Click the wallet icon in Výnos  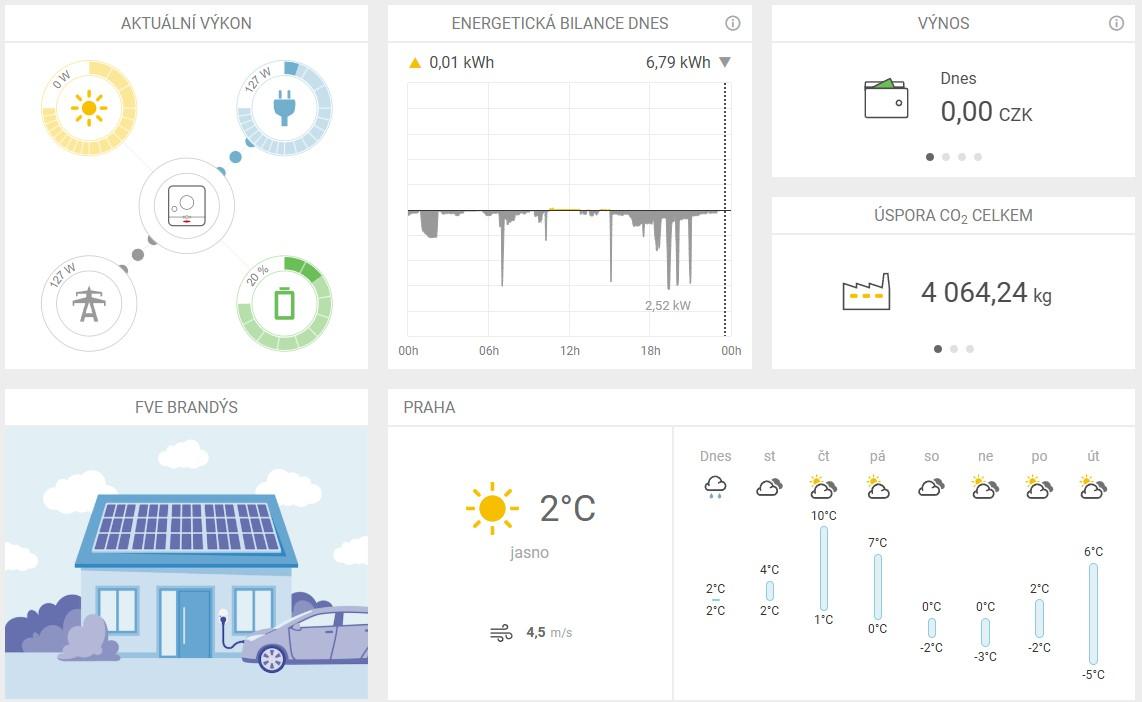tap(886, 99)
